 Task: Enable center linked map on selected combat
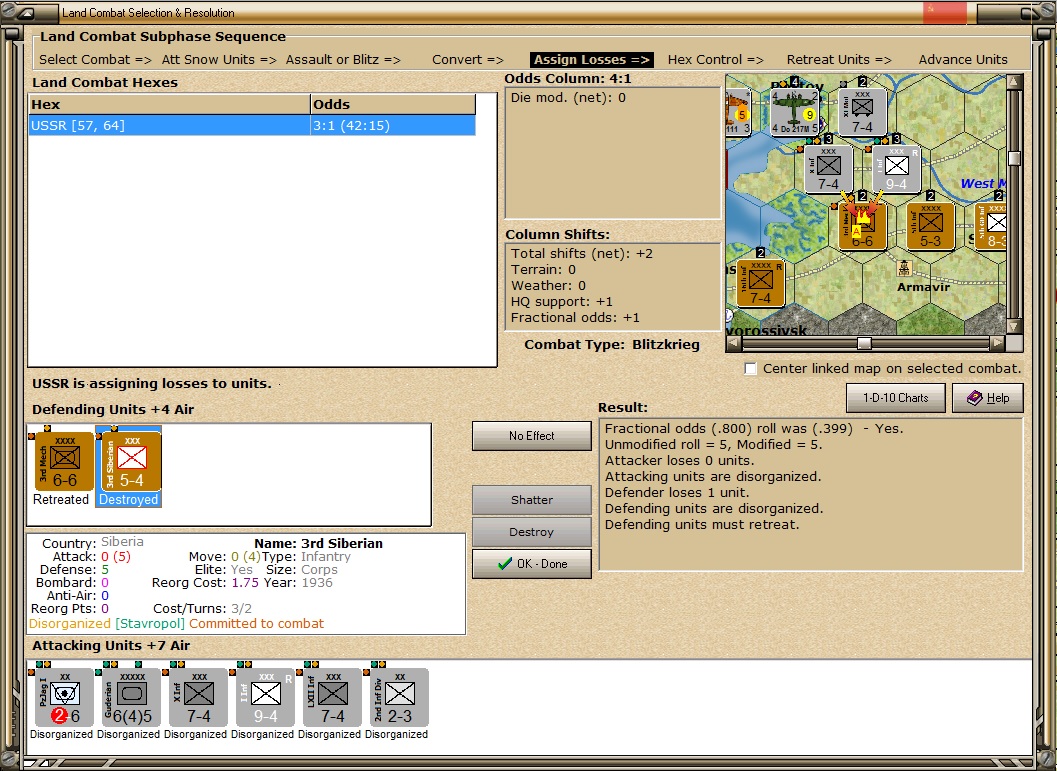tap(751, 369)
